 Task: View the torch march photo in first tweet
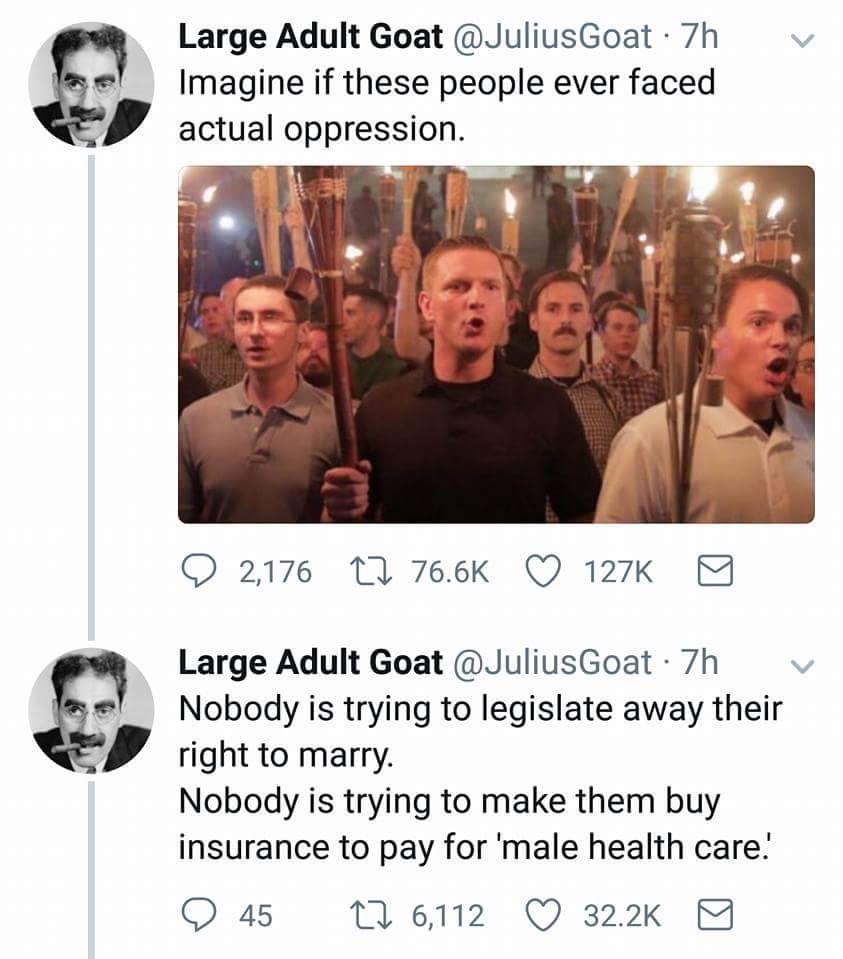[496, 343]
